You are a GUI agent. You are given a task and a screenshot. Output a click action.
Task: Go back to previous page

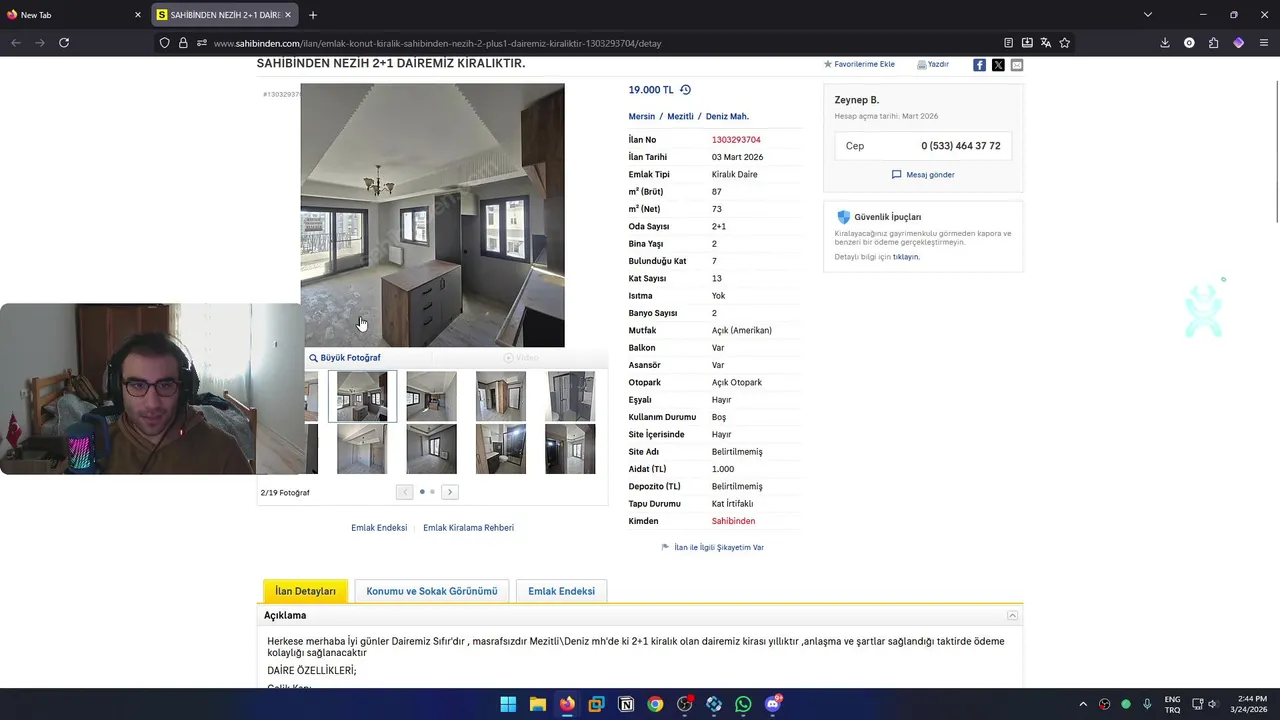(16, 43)
